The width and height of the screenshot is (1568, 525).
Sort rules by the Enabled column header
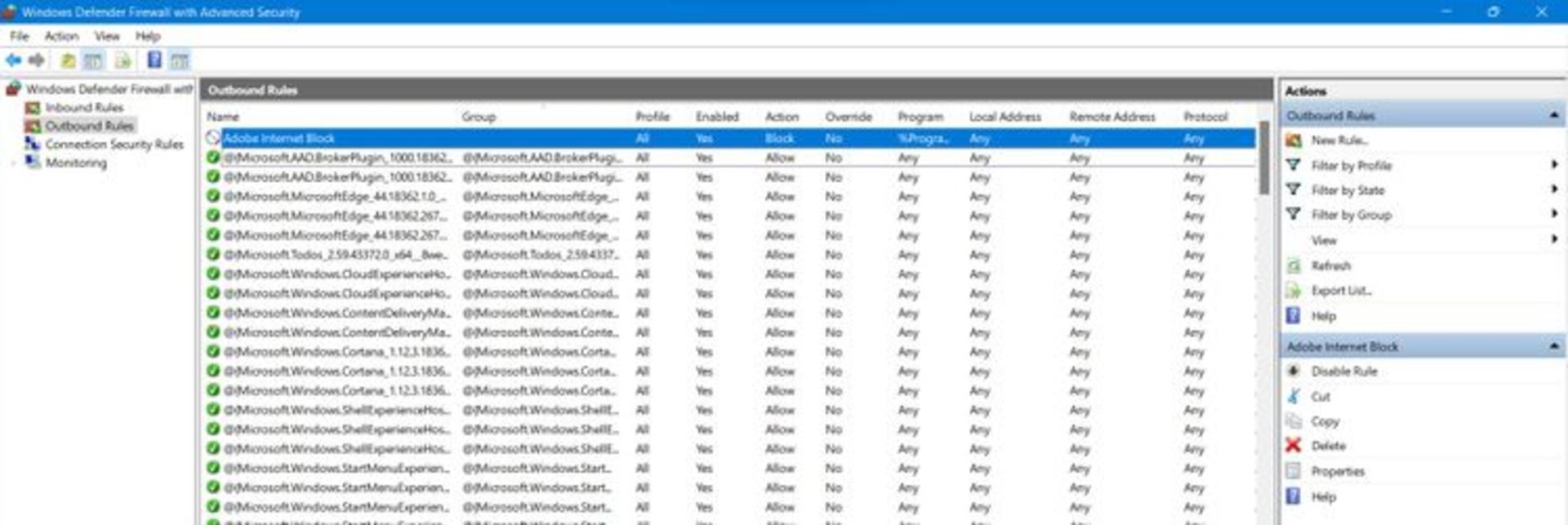717,117
